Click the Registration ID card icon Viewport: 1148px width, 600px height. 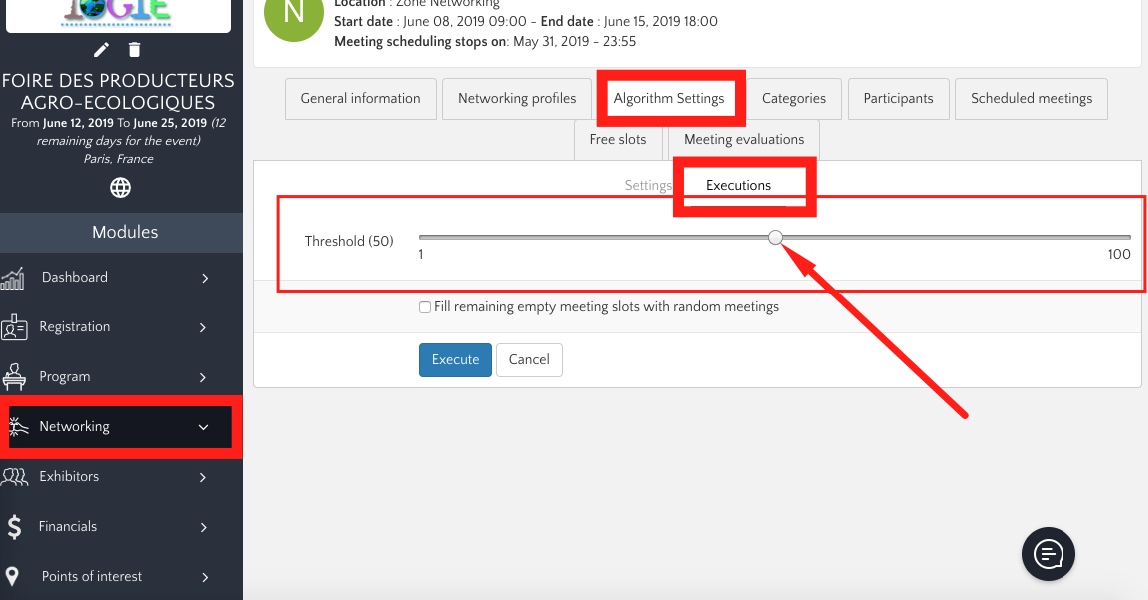pos(14,327)
